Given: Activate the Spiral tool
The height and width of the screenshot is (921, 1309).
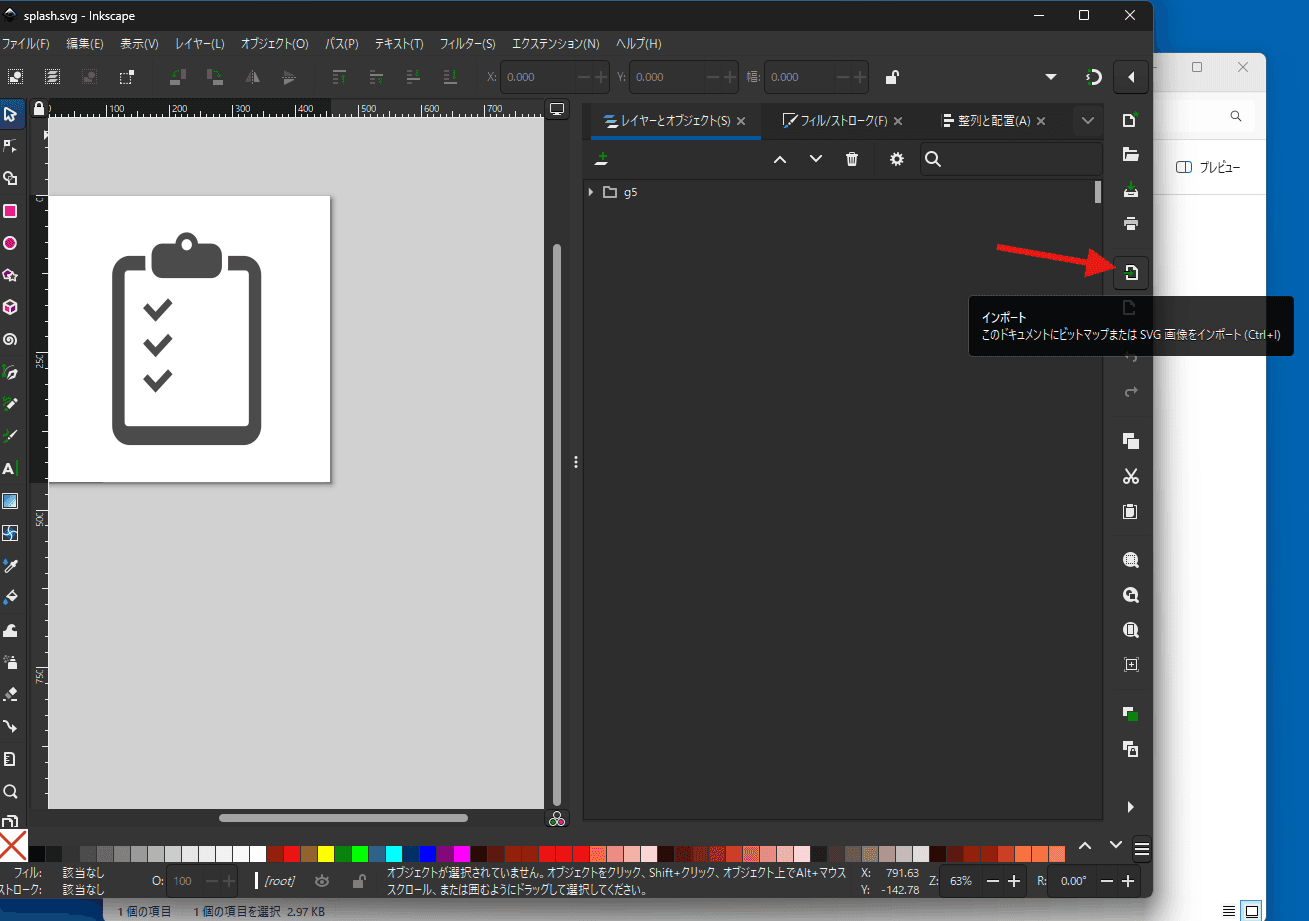Looking at the screenshot, I should point(10,339).
